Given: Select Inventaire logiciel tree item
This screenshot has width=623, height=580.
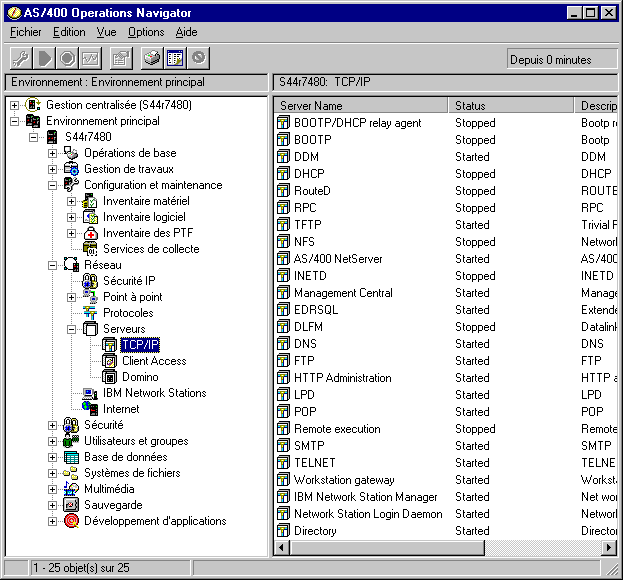Looking at the screenshot, I should tap(144, 217).
